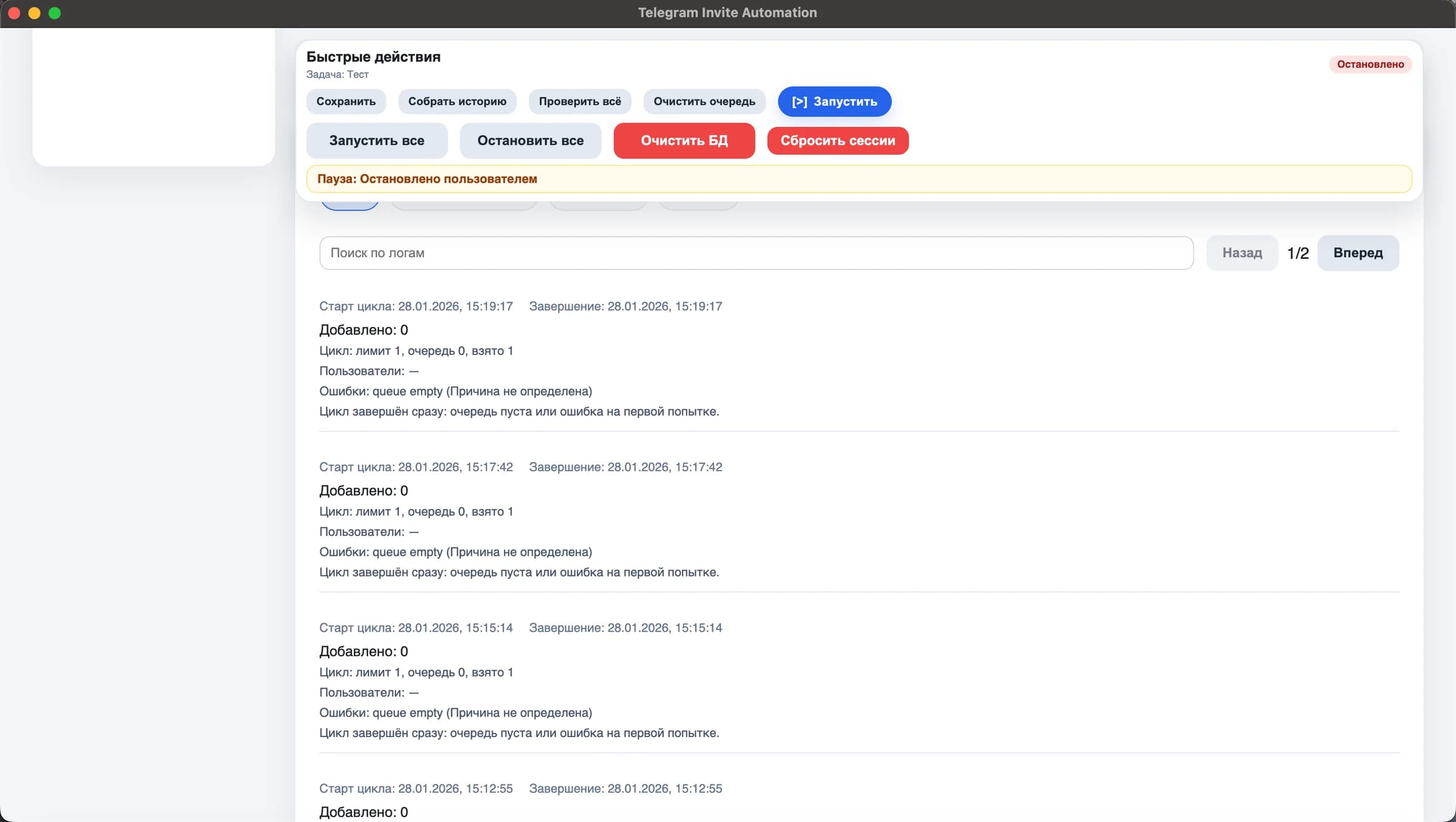1456x822 pixels.
Task: Click the Добавлено: 0 line of 15:15:14 cycle
Action: pos(363,652)
